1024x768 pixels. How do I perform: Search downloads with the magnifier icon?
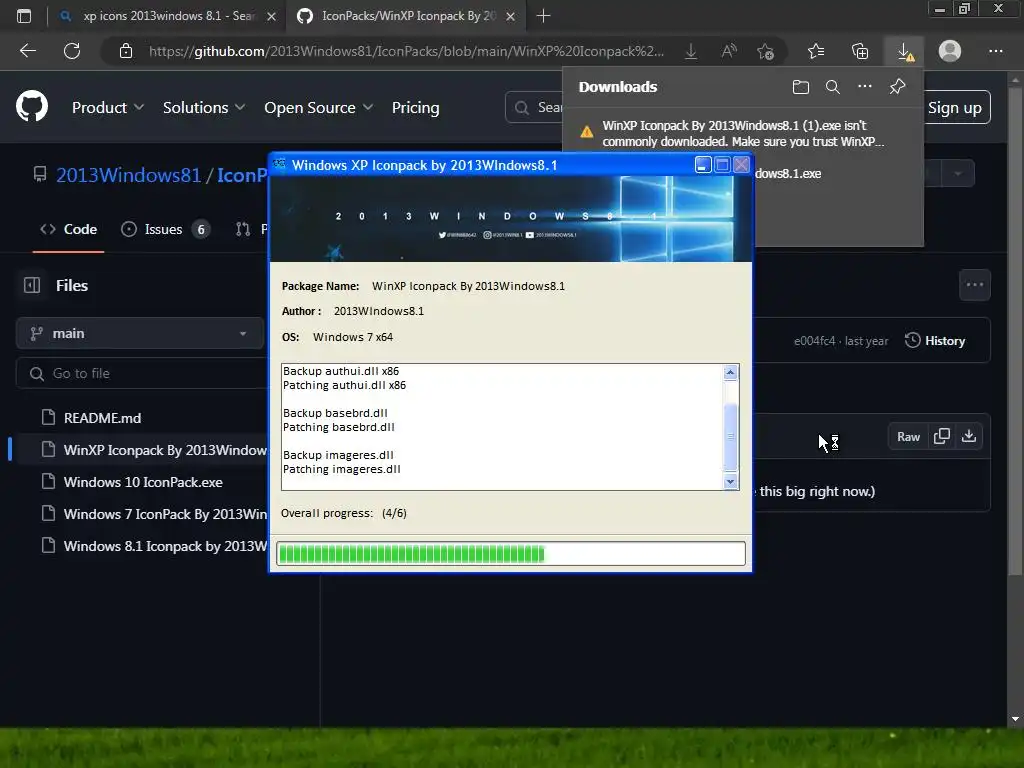coord(833,87)
